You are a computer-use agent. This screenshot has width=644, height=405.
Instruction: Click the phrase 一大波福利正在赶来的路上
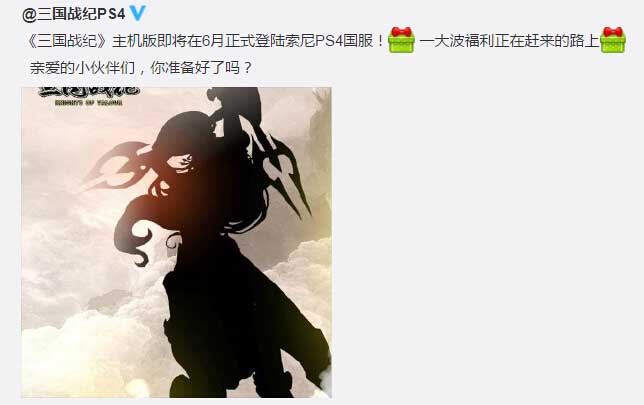click(x=509, y=41)
